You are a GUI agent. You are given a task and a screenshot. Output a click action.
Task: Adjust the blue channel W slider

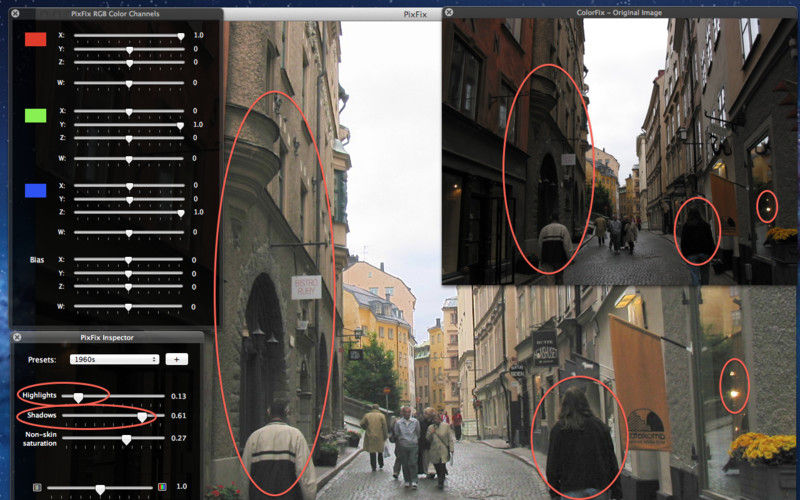click(x=129, y=233)
